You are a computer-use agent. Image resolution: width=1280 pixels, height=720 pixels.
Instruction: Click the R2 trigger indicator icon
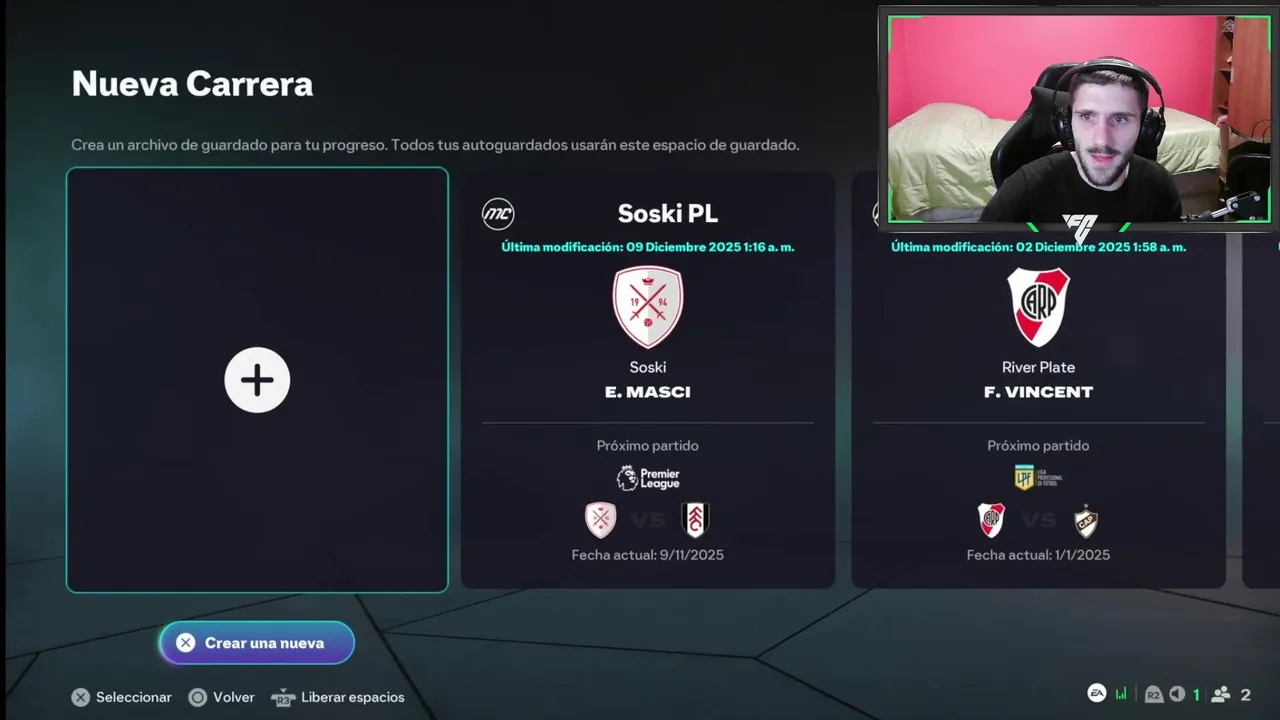[1154, 694]
